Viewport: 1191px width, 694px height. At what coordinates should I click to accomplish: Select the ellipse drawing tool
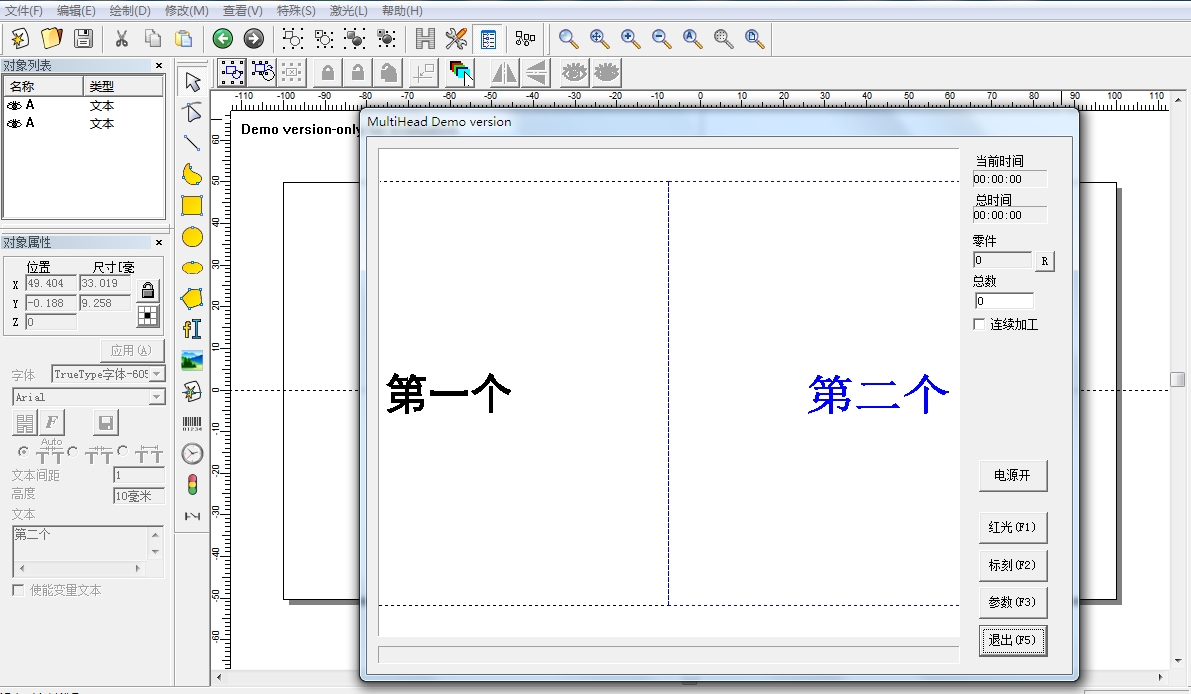click(x=192, y=267)
